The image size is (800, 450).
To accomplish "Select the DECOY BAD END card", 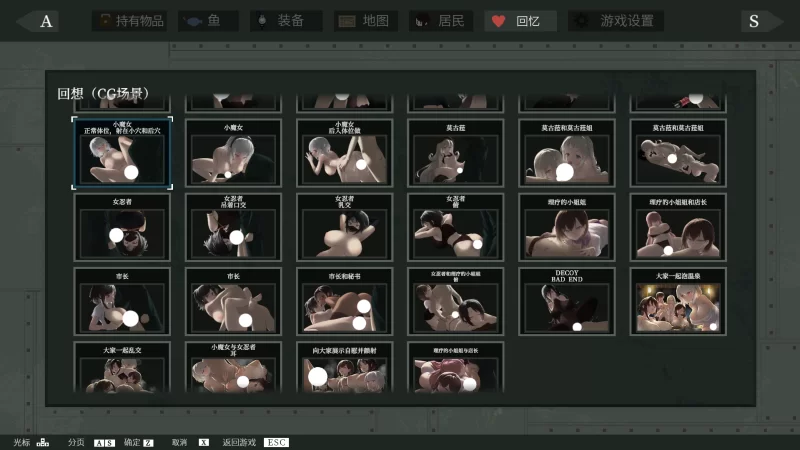I will pyautogui.click(x=567, y=302).
